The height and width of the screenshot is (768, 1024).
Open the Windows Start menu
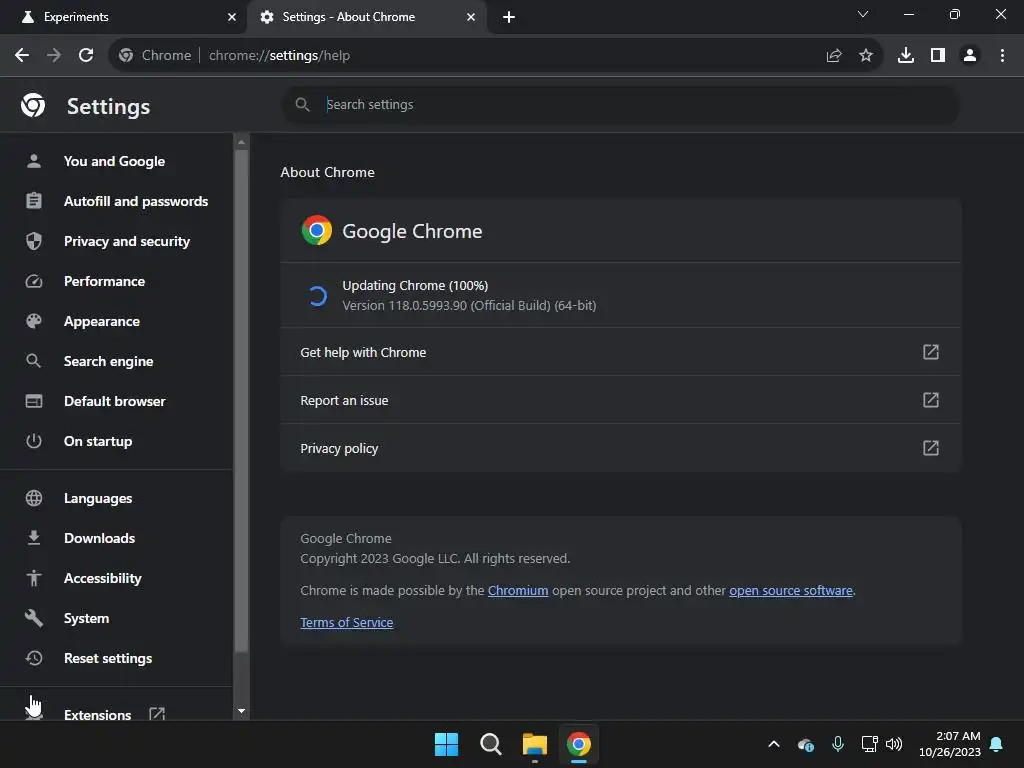pos(447,744)
